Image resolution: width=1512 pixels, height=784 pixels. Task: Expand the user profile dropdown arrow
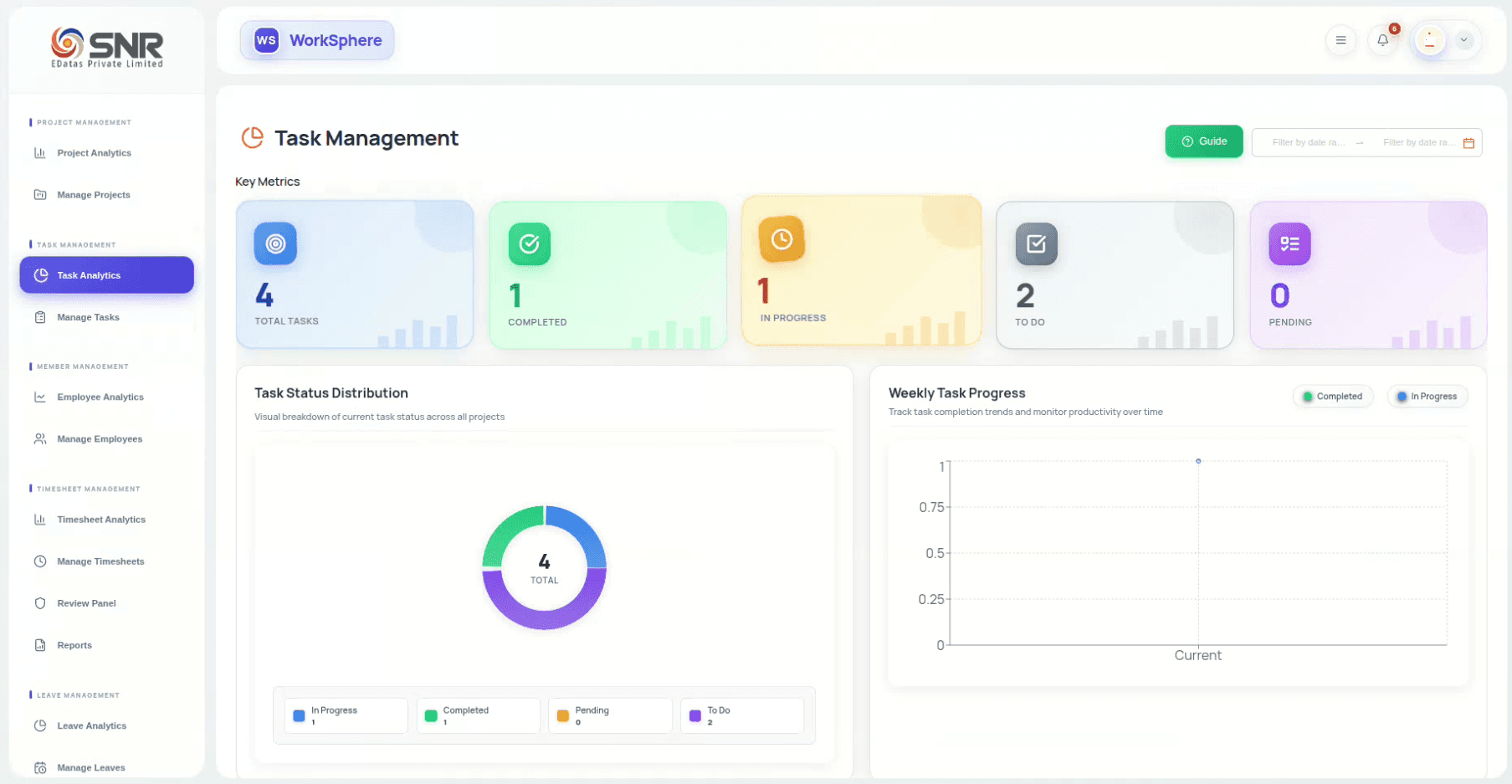tap(1463, 40)
